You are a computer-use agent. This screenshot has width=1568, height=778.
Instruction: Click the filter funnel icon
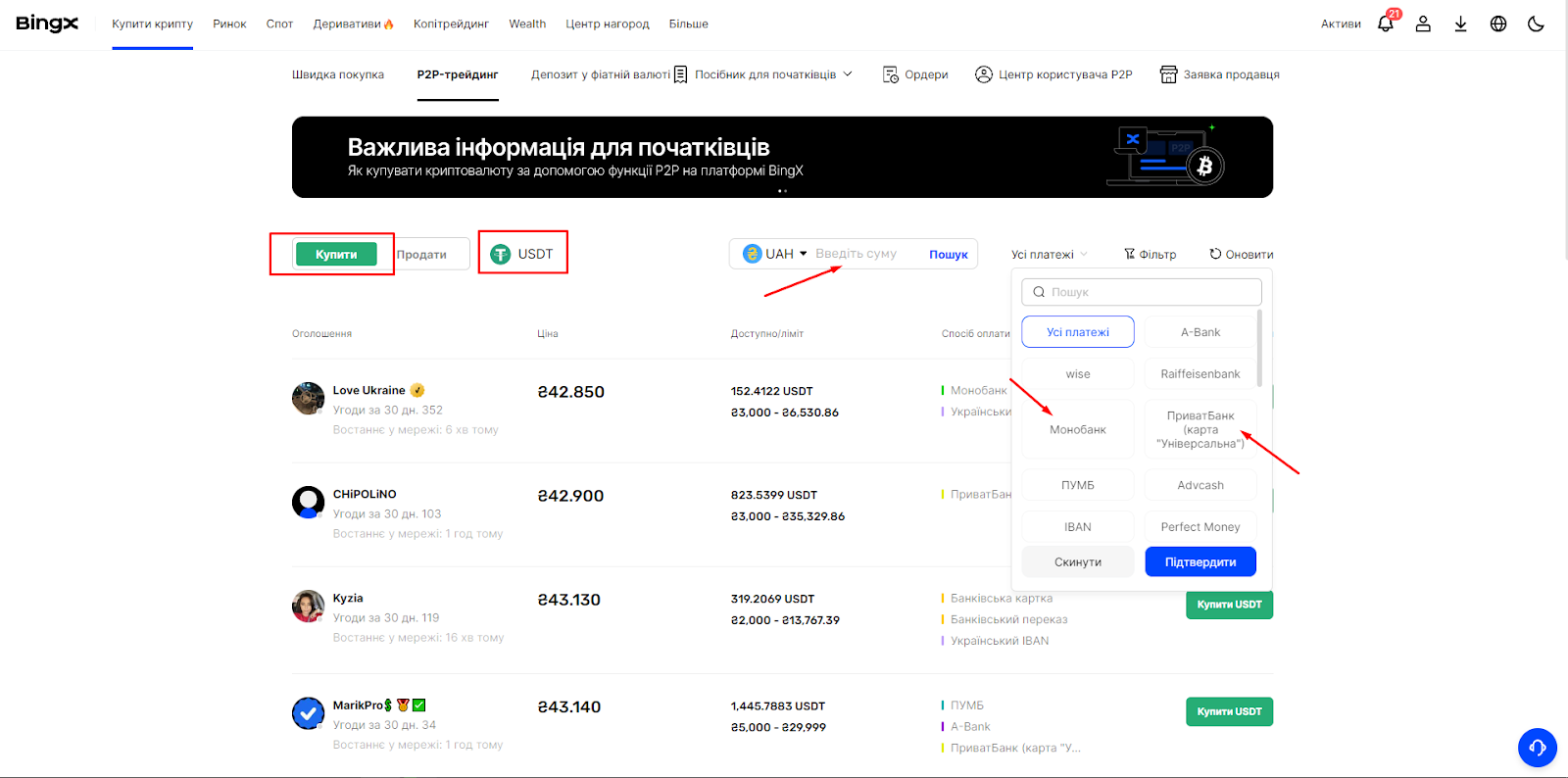[x=1130, y=254]
